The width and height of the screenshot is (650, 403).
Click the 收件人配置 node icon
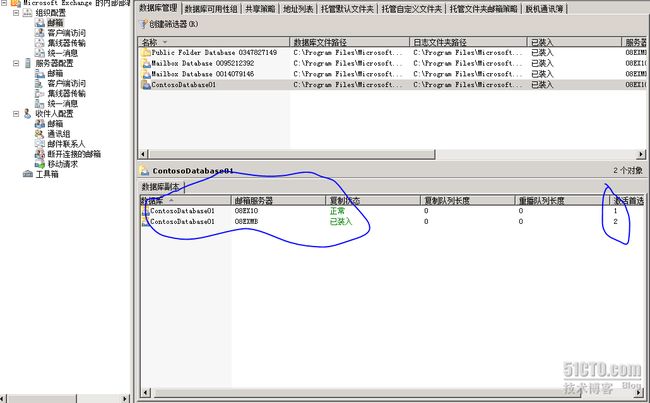(x=27, y=113)
